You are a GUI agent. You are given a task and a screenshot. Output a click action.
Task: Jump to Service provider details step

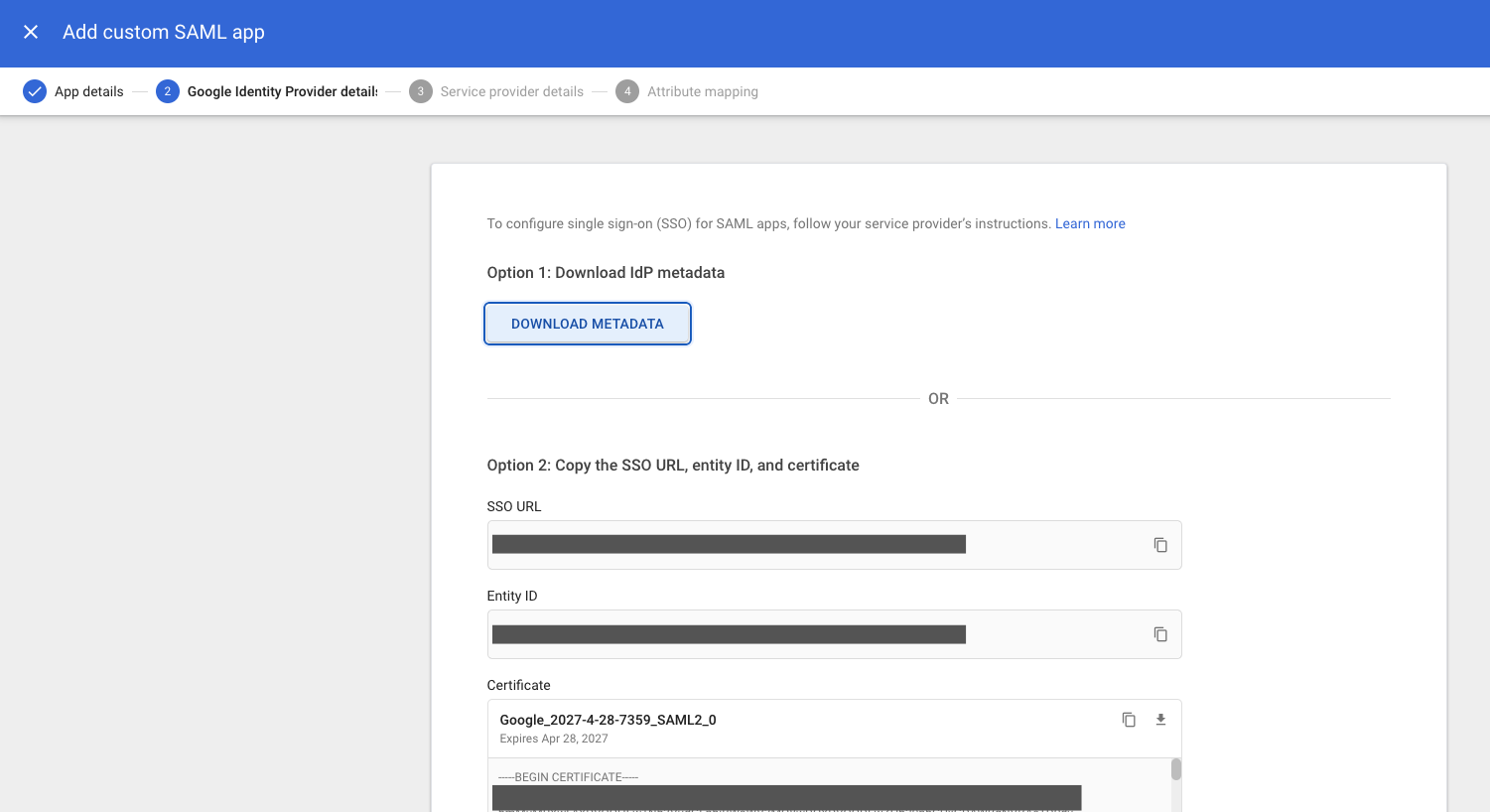[511, 91]
